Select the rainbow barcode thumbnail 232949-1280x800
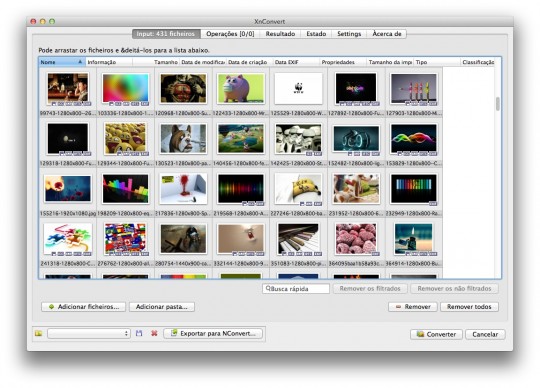540x388 pixels. (x=414, y=188)
